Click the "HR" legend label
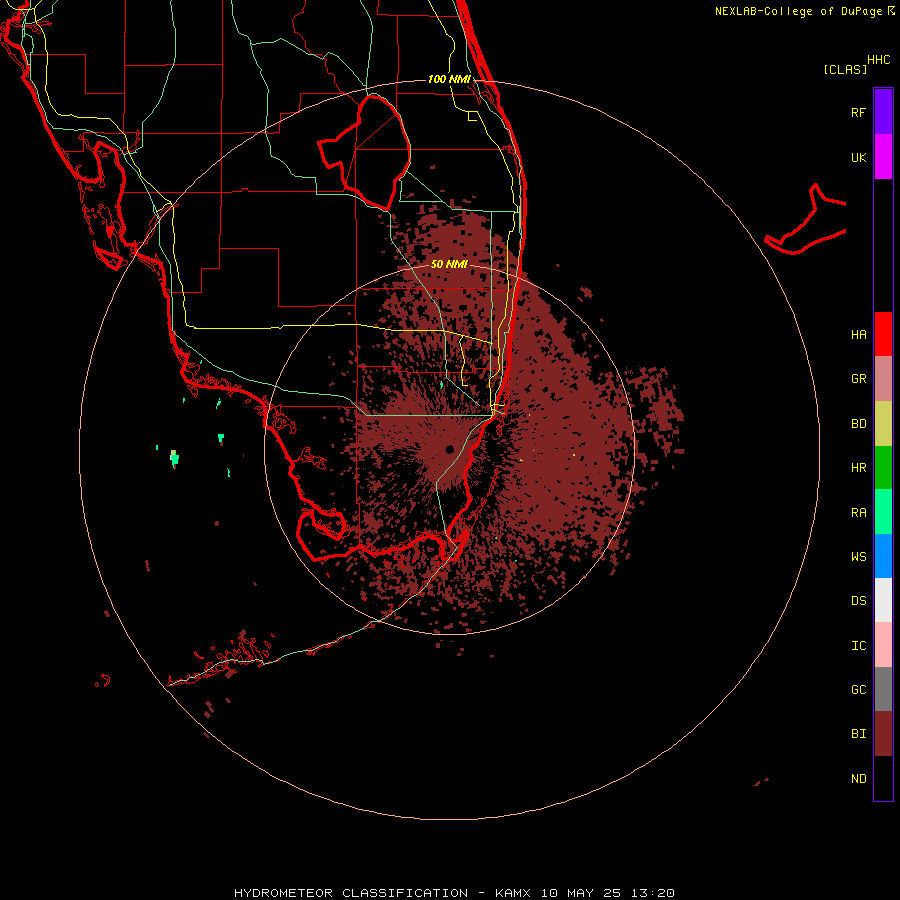Viewport: 900px width, 900px height. click(858, 468)
